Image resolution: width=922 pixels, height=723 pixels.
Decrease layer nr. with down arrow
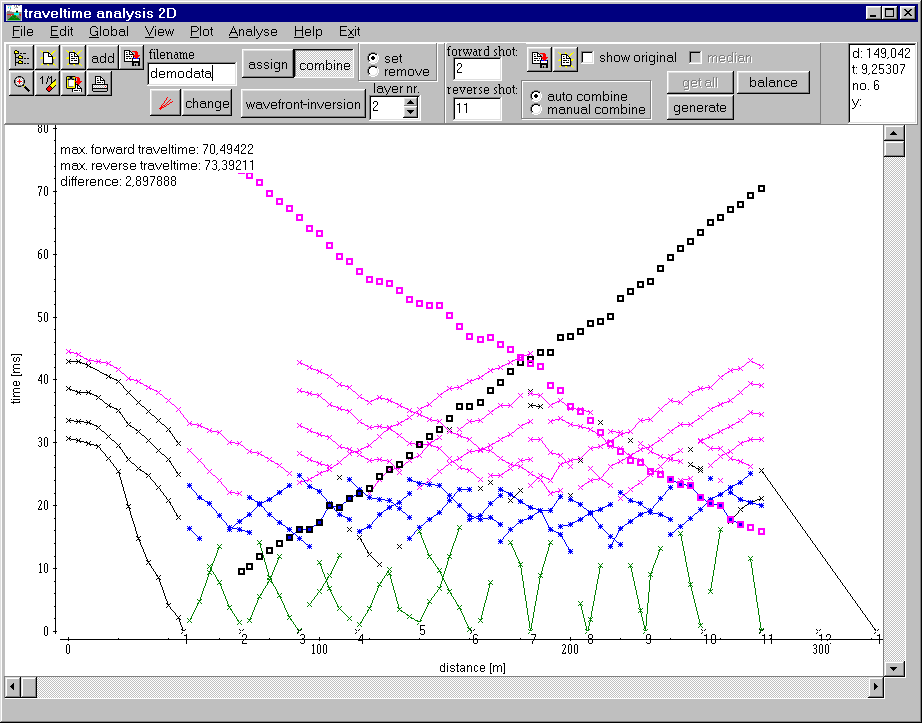pyautogui.click(x=410, y=111)
